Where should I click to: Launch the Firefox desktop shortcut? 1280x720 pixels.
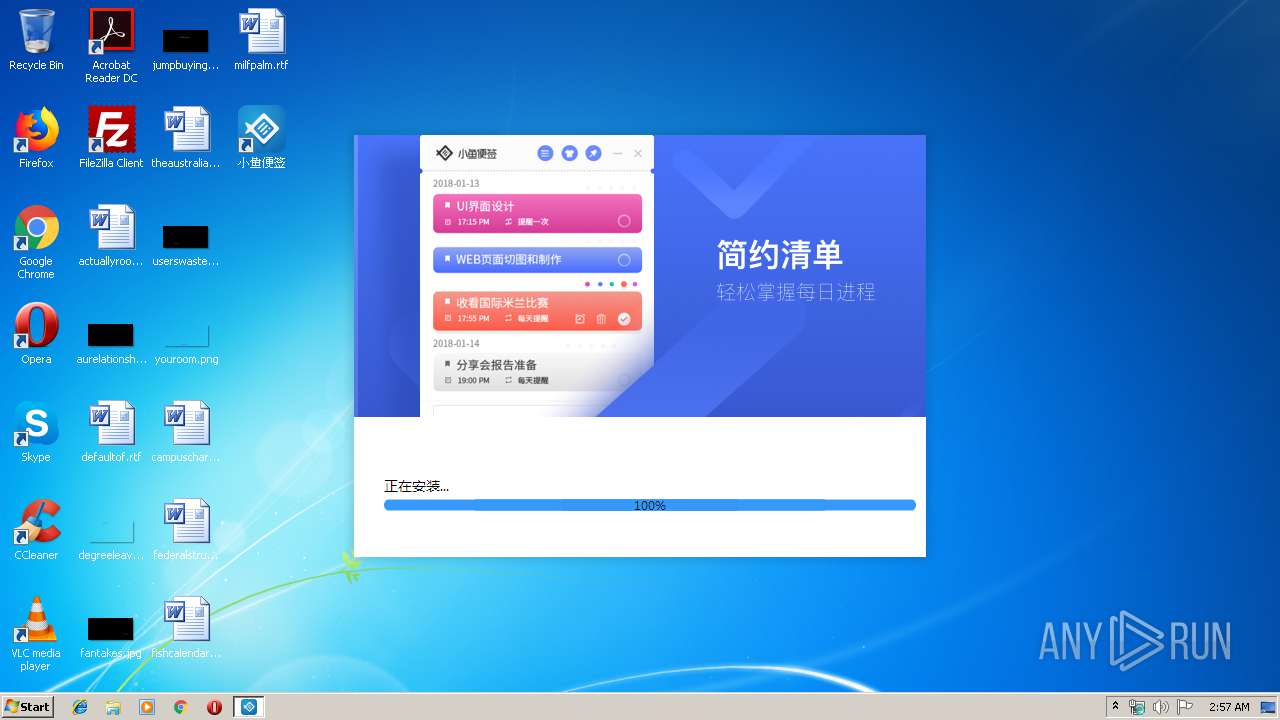pyautogui.click(x=36, y=138)
